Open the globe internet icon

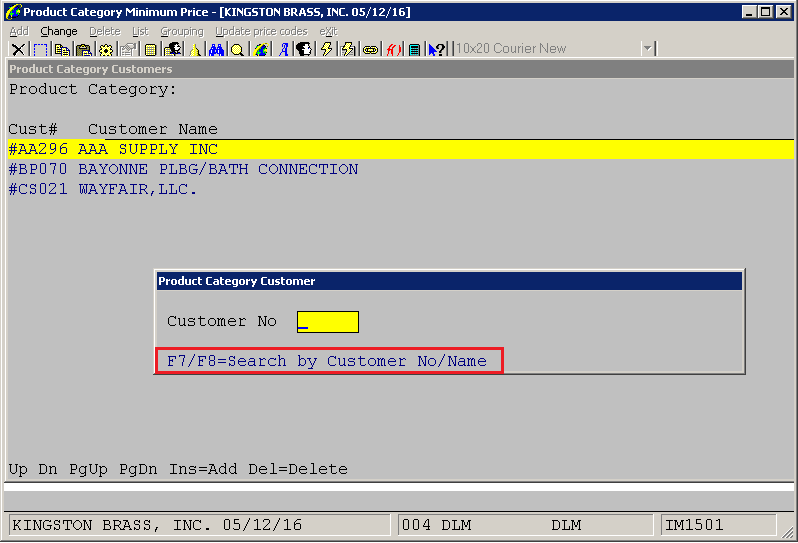(261, 49)
